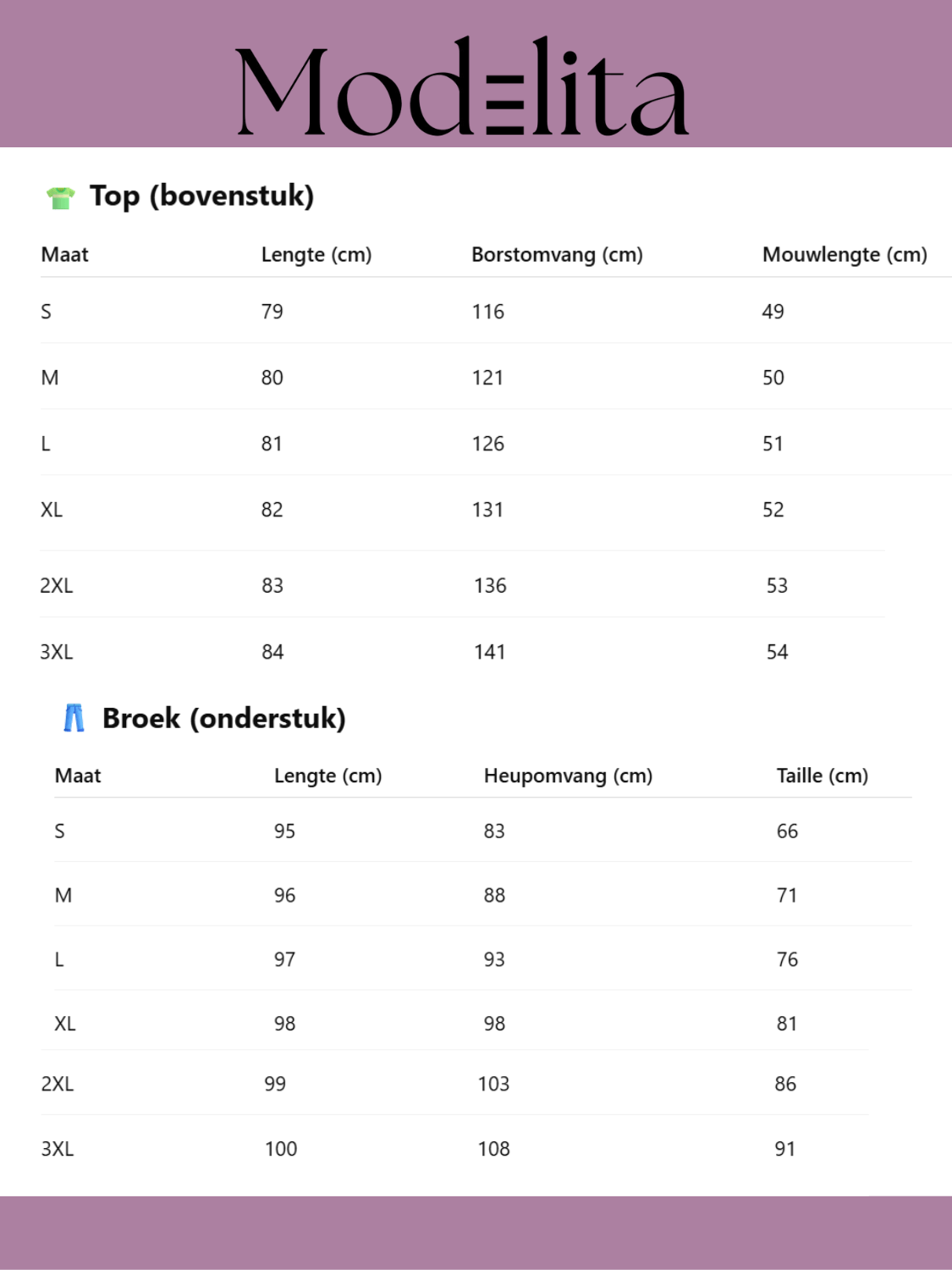Click borstomvang value 116 for size S
This screenshot has width=952, height=1270.
tap(487, 312)
